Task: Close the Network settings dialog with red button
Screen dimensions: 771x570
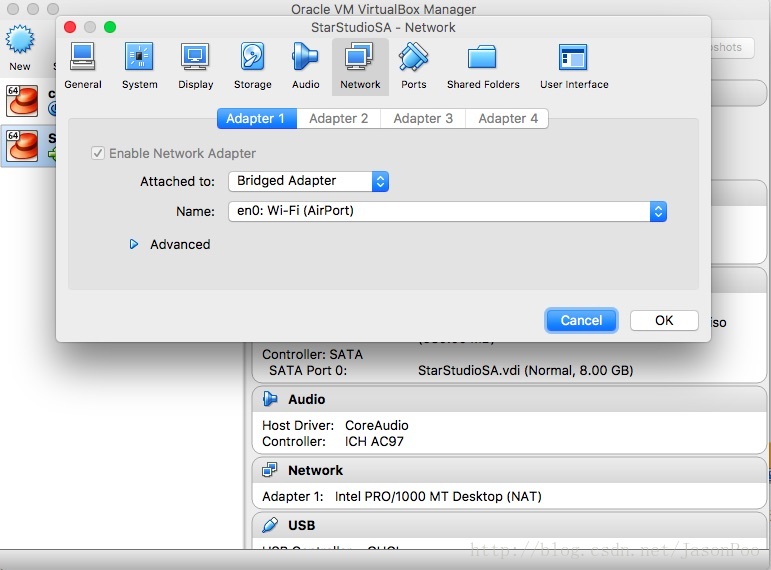Action: [70, 27]
